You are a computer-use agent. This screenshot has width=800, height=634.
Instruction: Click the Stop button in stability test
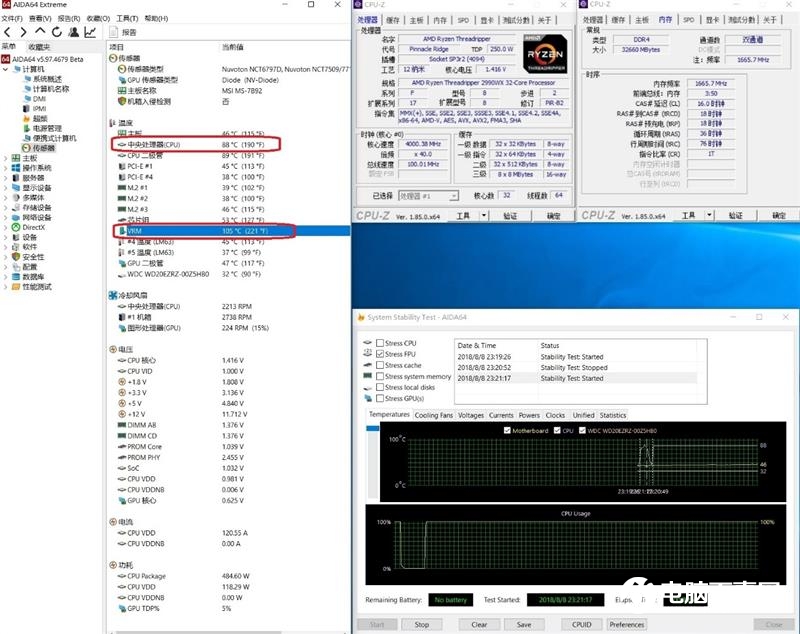coord(422,624)
